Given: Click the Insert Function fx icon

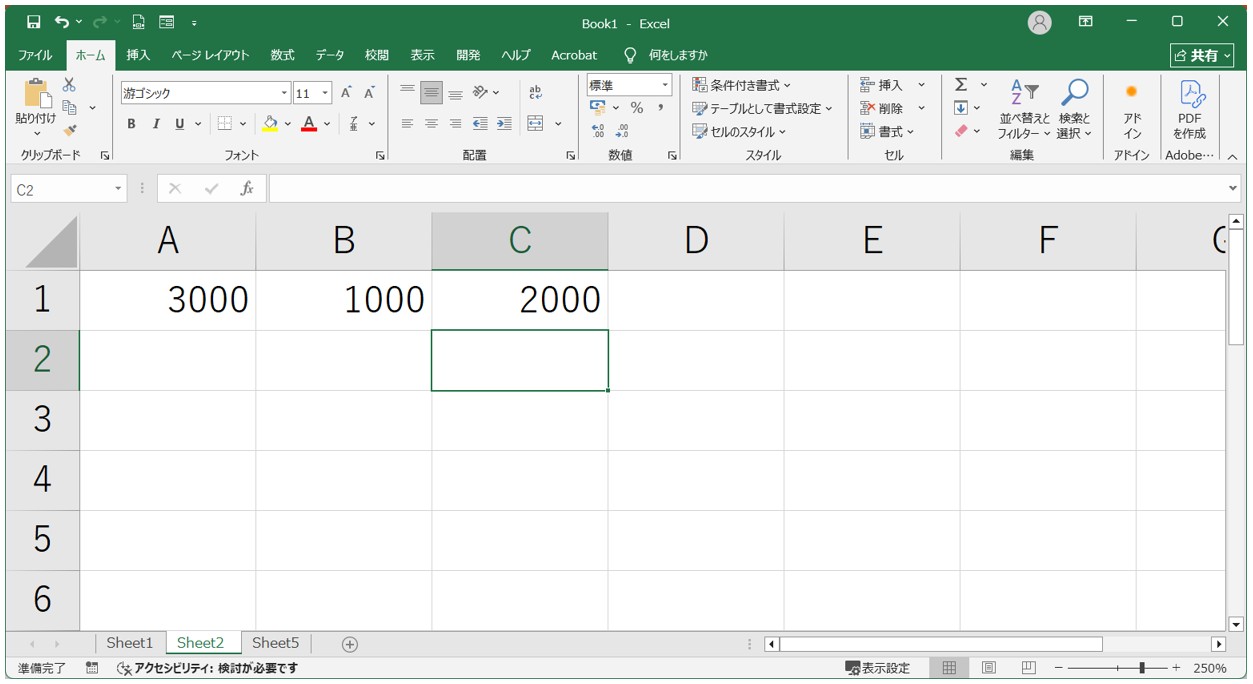Looking at the screenshot, I should tap(246, 188).
